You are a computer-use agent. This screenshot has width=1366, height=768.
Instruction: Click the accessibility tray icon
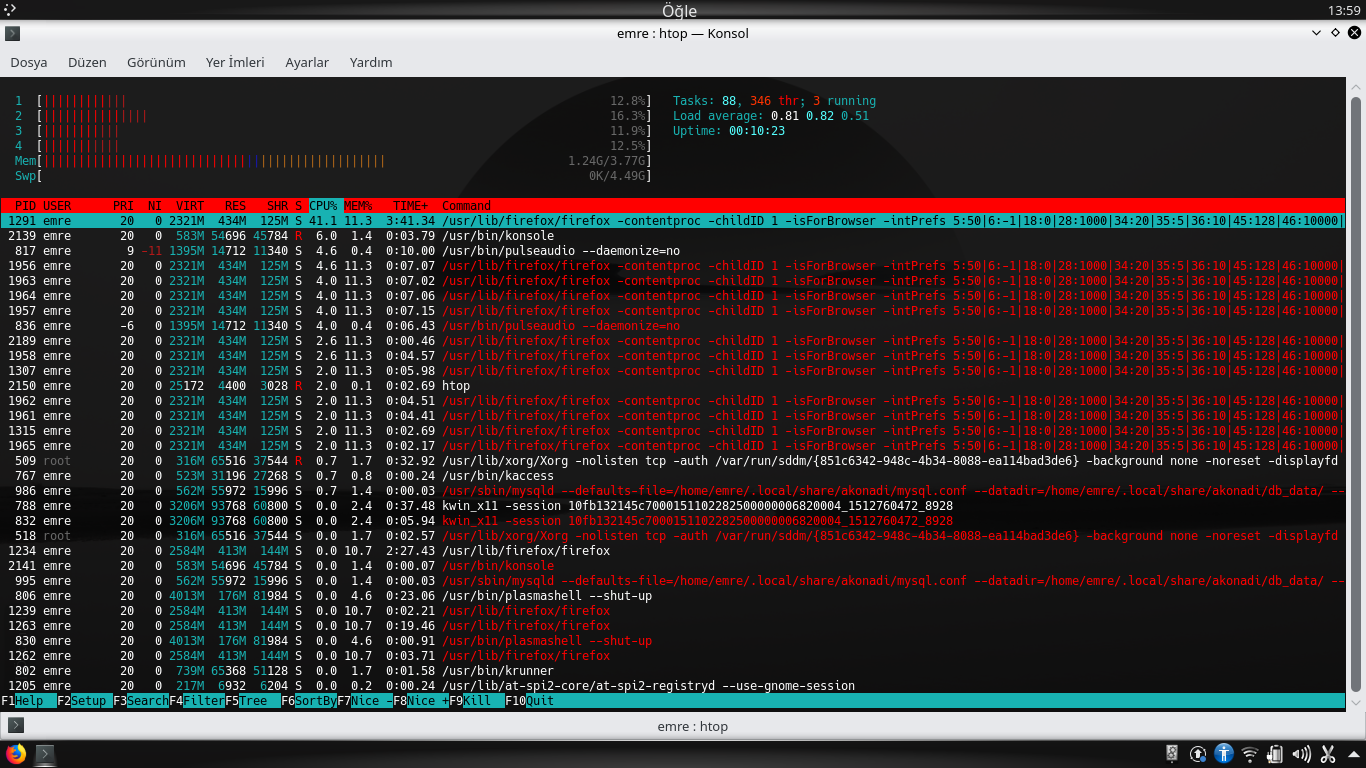pyautogui.click(x=1224, y=754)
